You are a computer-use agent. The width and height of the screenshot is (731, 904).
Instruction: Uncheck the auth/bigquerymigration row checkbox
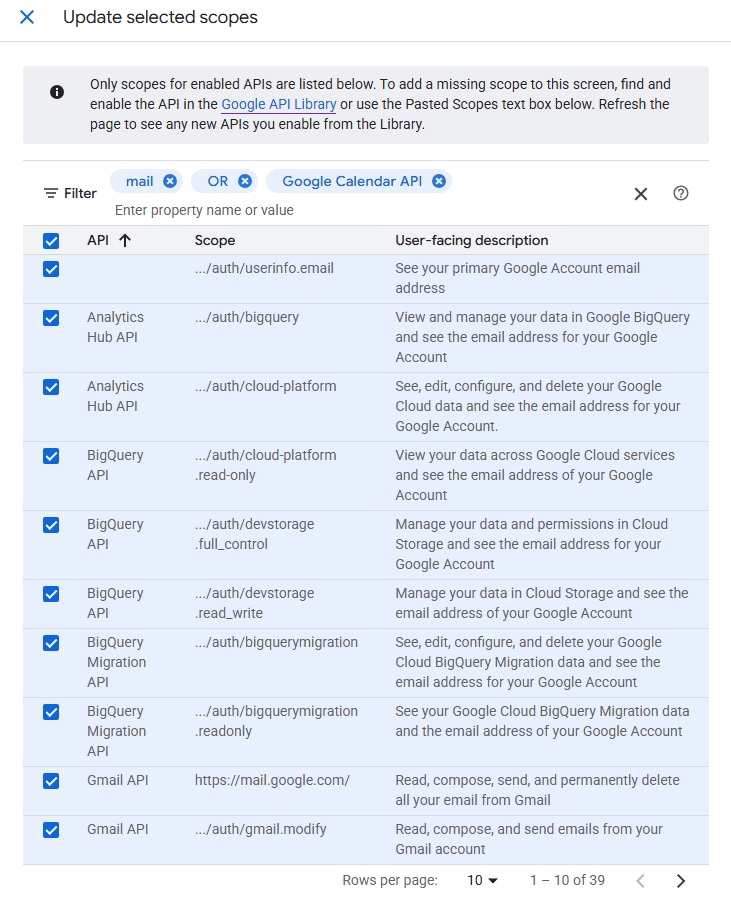click(x=51, y=643)
